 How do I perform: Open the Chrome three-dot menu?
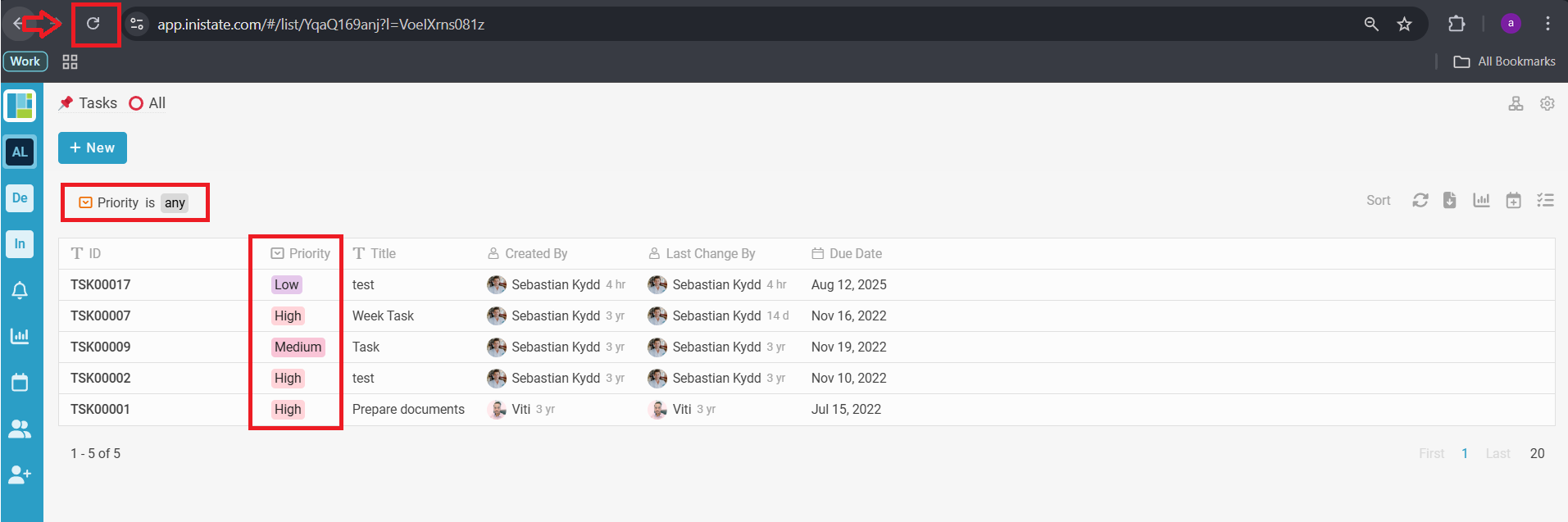tap(1548, 24)
